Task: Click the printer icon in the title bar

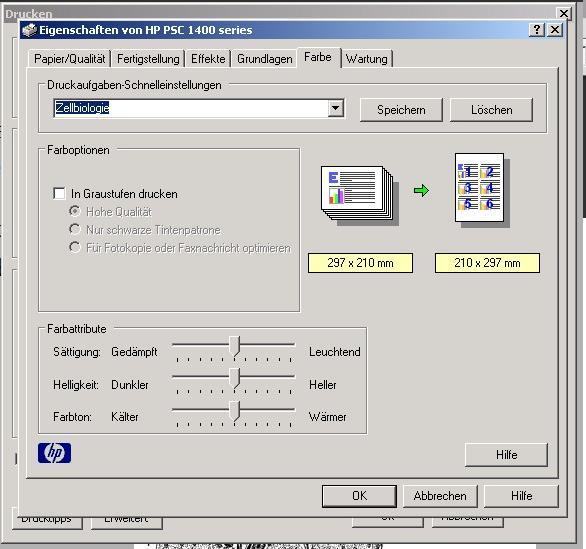Action: [x=30, y=30]
